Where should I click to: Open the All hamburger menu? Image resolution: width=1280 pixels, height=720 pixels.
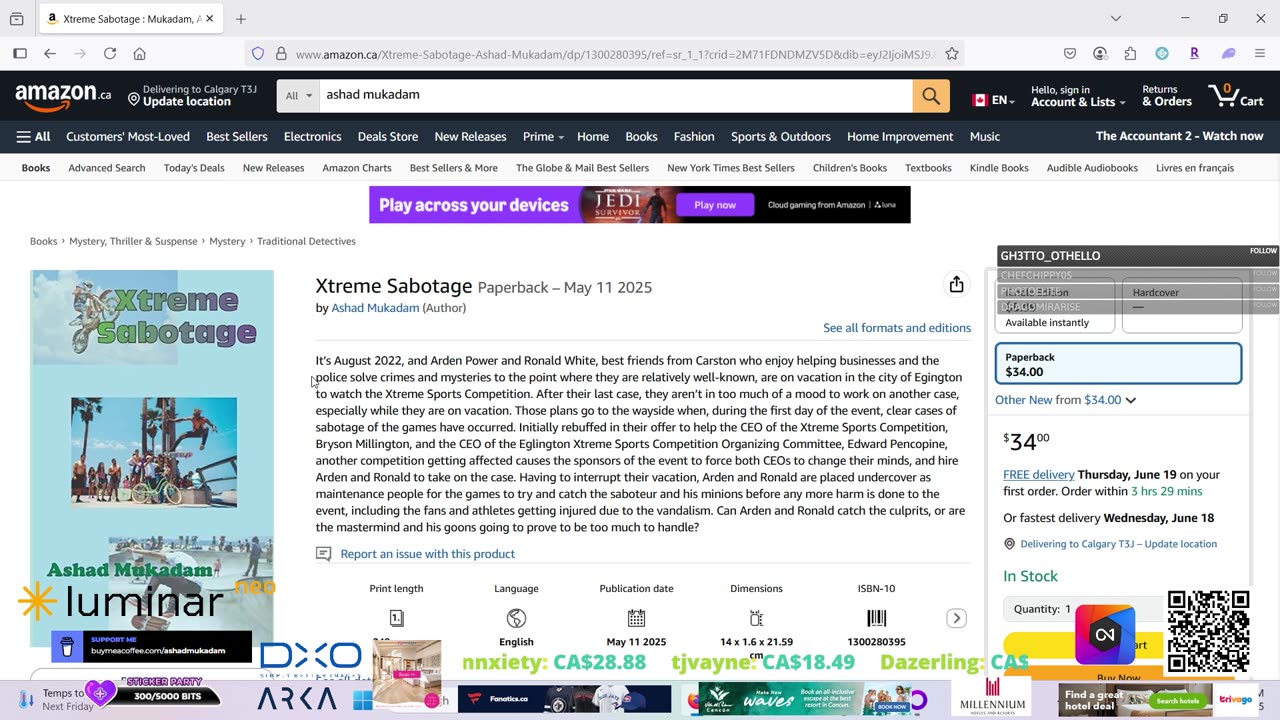33,137
